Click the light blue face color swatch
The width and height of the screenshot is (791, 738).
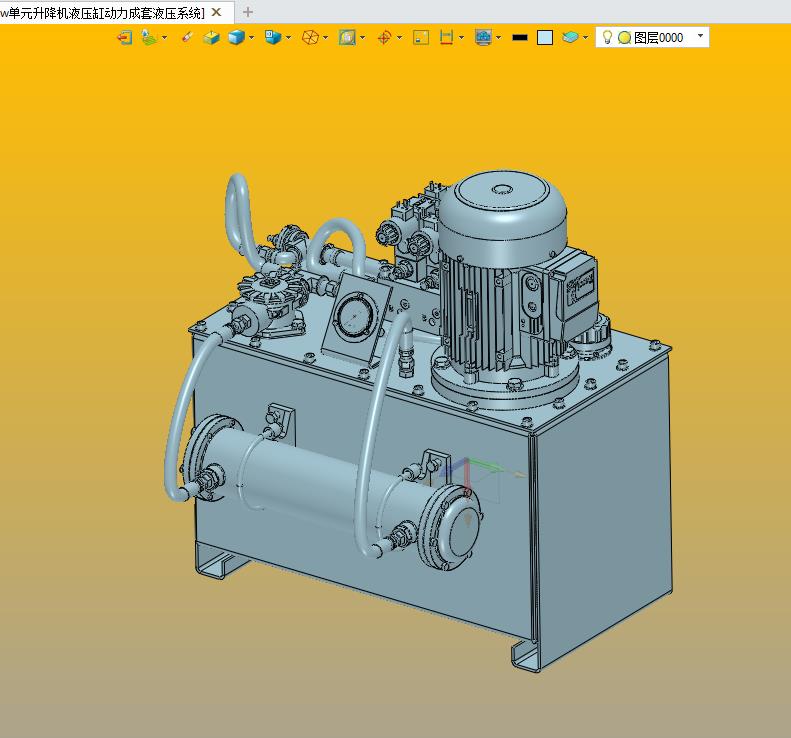[545, 38]
